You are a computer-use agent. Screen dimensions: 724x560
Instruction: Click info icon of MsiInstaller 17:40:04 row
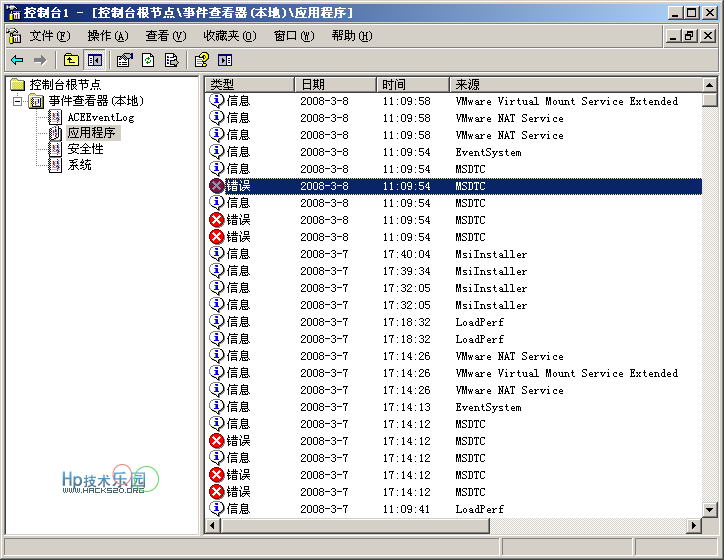pos(217,254)
